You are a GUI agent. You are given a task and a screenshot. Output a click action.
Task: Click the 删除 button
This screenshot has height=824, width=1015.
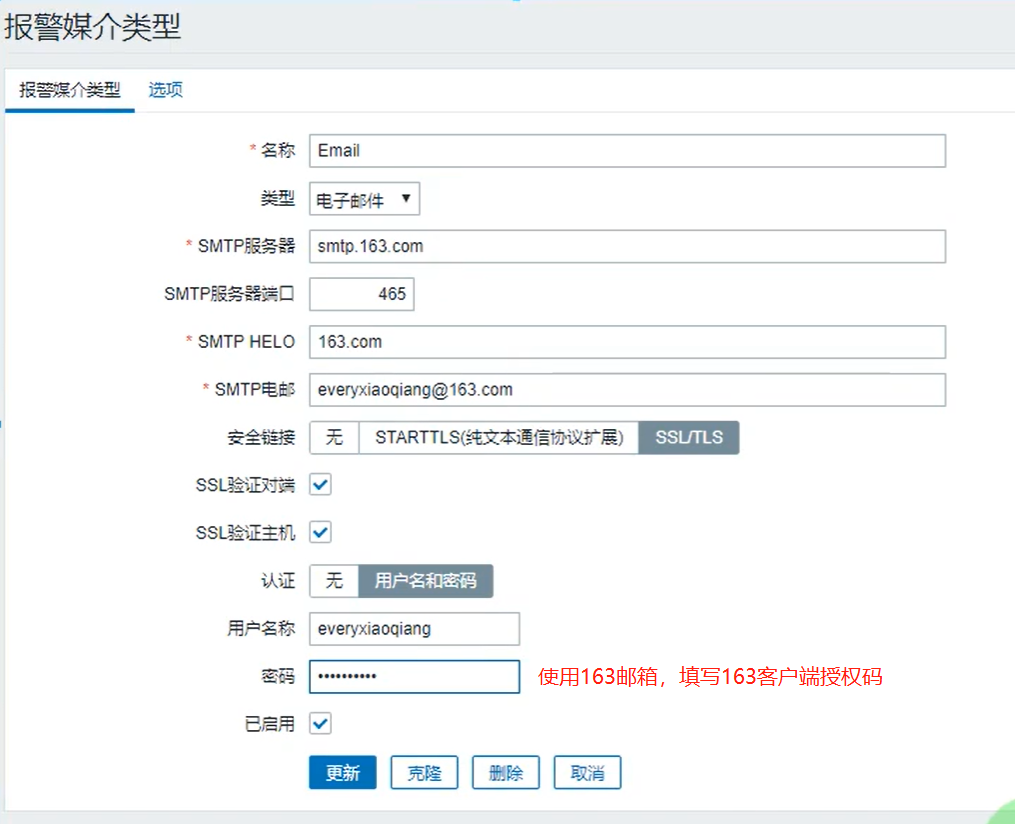[506, 772]
